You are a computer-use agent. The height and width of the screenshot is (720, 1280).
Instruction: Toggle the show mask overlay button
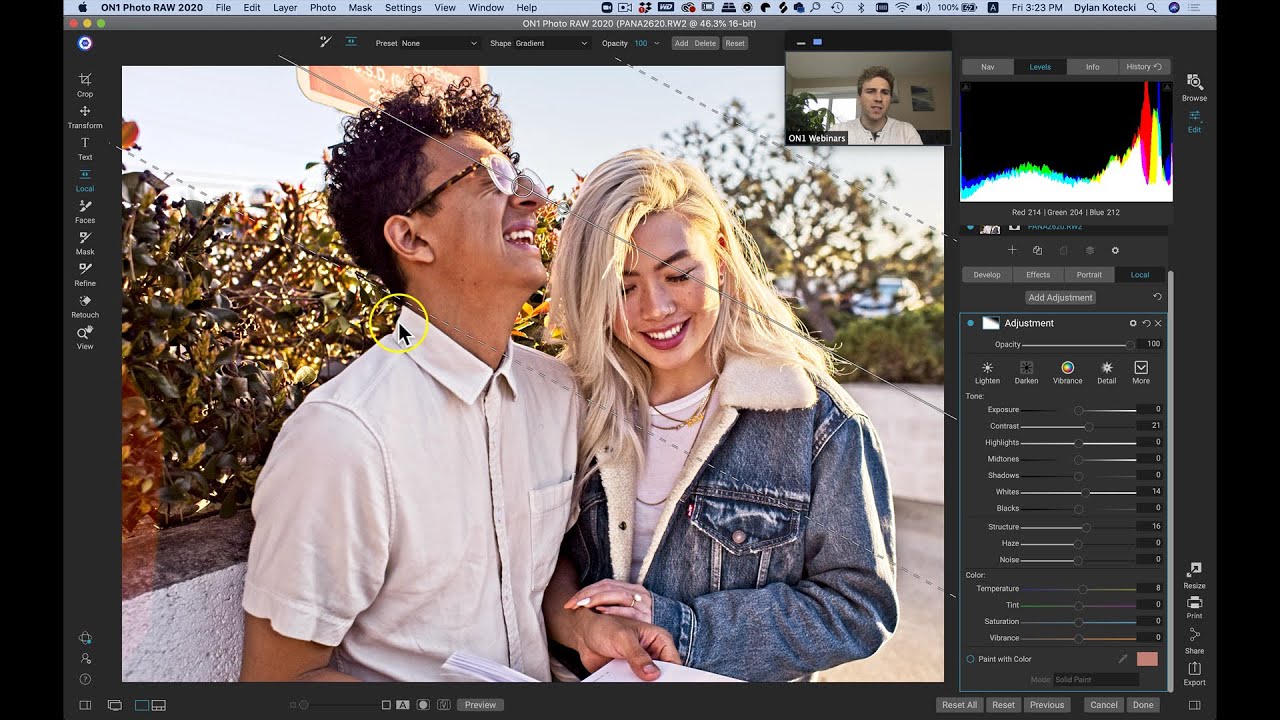click(423, 705)
